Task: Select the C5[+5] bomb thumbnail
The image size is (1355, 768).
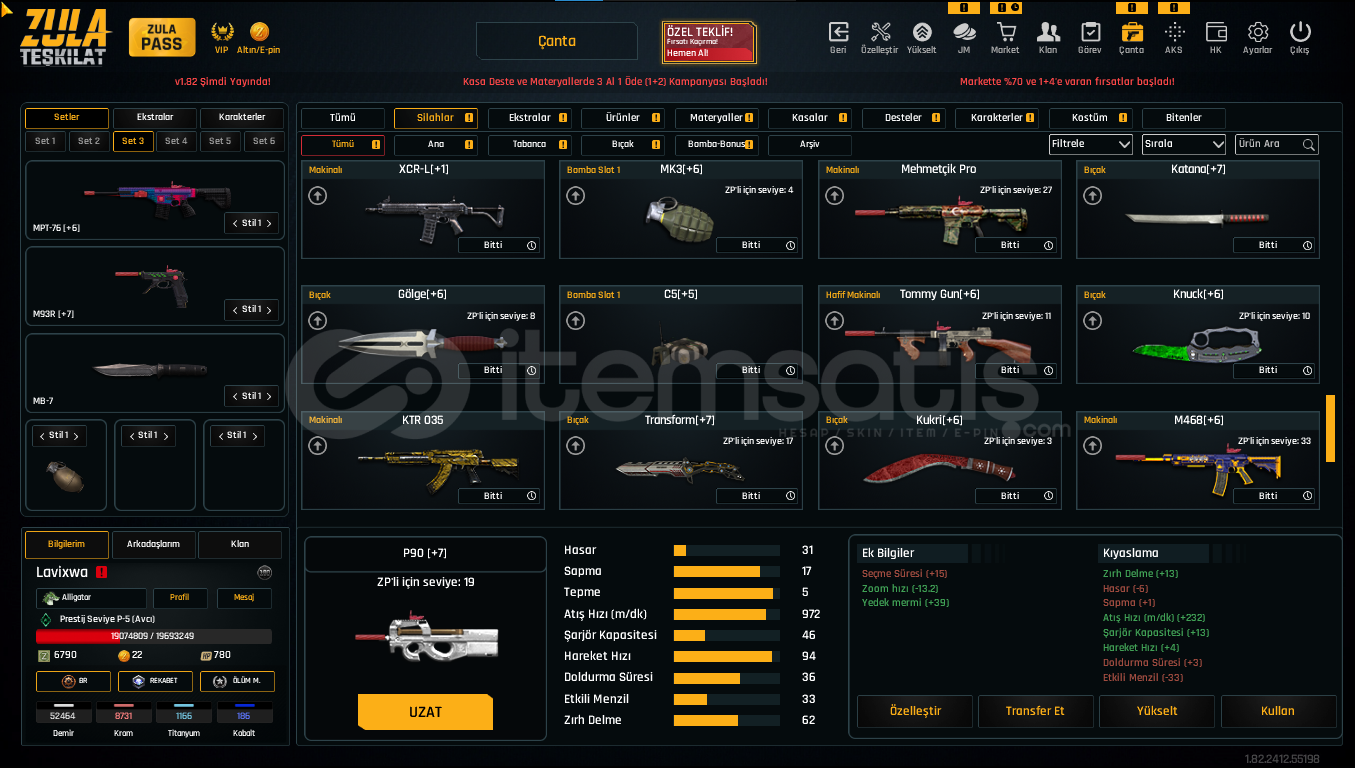Action: pyautogui.click(x=679, y=350)
